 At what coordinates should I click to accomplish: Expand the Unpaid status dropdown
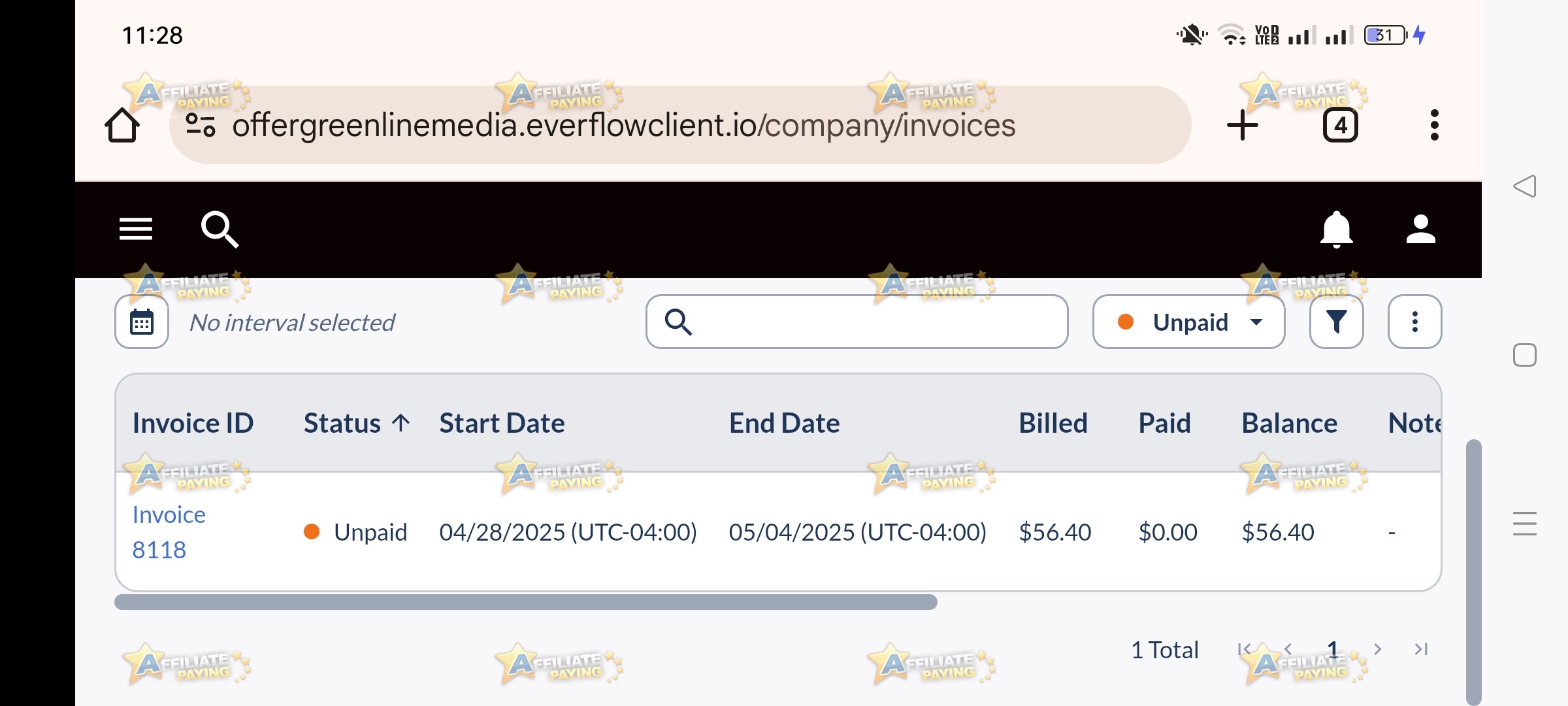pyautogui.click(x=1188, y=322)
